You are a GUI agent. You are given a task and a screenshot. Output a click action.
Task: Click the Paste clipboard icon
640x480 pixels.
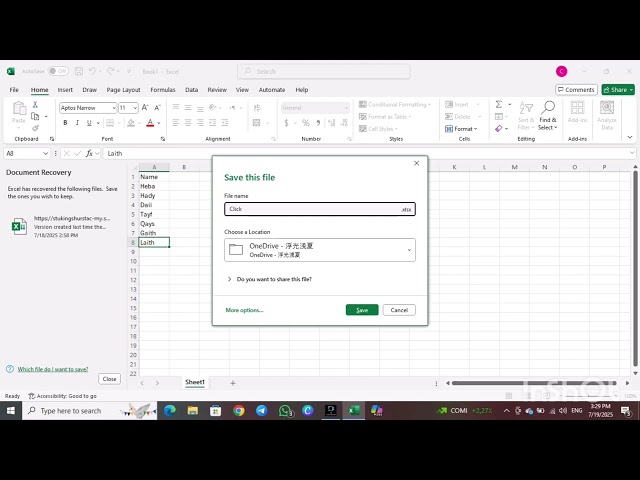[19, 109]
